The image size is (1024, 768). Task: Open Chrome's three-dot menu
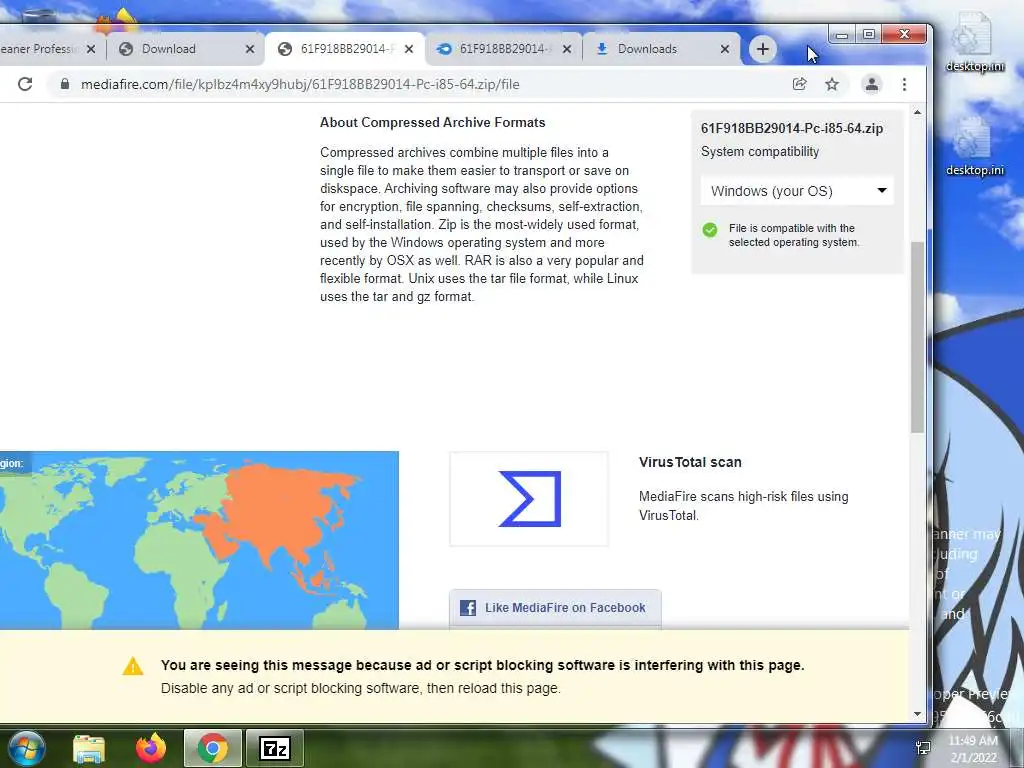click(x=904, y=84)
